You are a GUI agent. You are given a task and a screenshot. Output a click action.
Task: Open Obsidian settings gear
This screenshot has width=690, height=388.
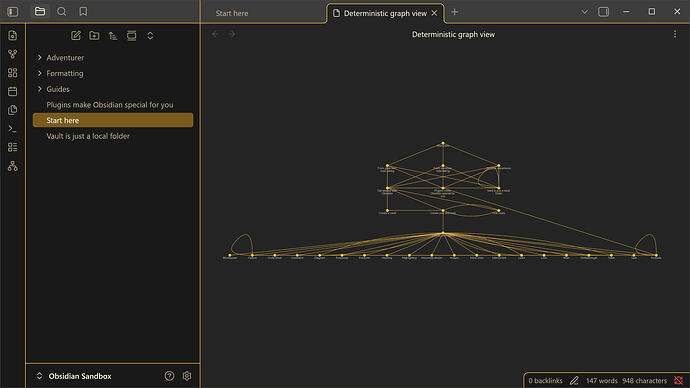(187, 376)
